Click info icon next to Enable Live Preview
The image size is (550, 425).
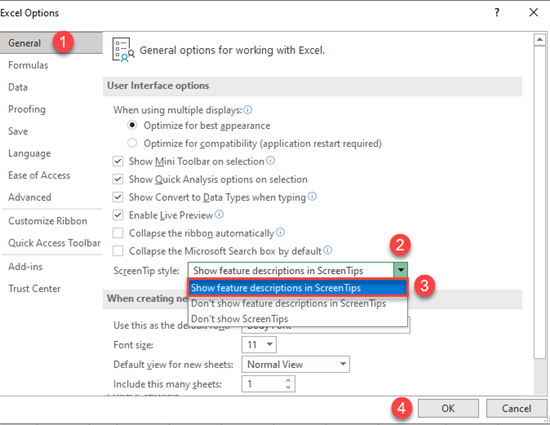pos(219,214)
